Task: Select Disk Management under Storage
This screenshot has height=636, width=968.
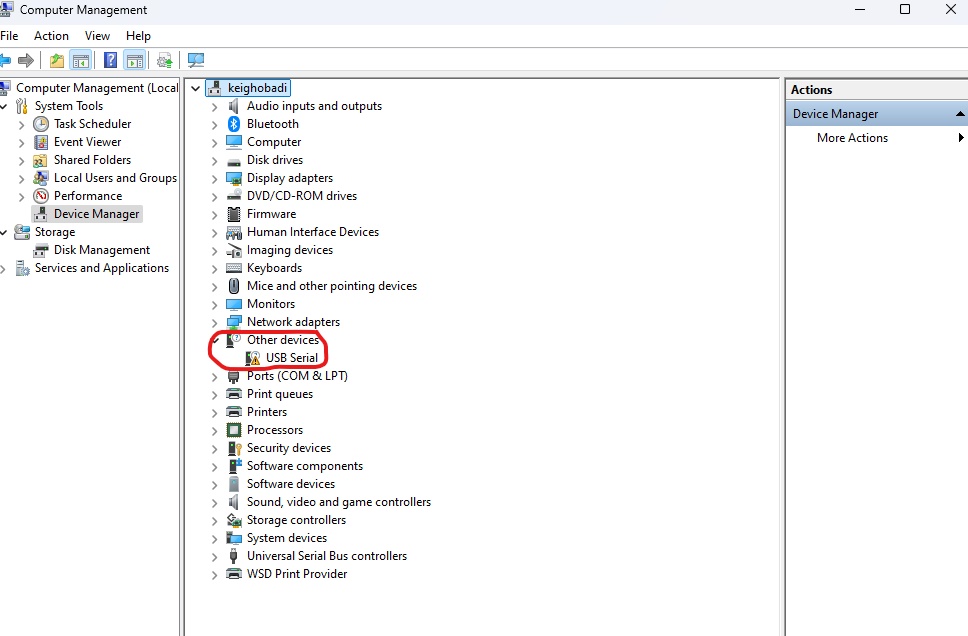Action: (x=101, y=250)
